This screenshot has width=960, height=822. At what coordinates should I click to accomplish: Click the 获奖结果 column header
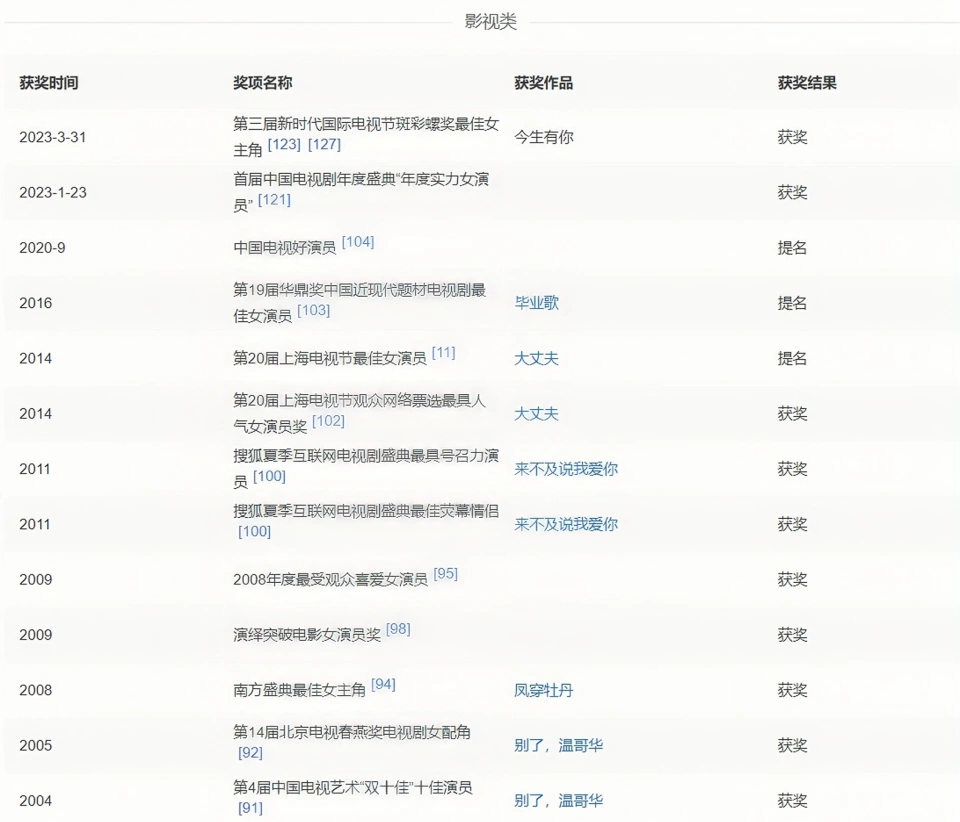point(807,83)
